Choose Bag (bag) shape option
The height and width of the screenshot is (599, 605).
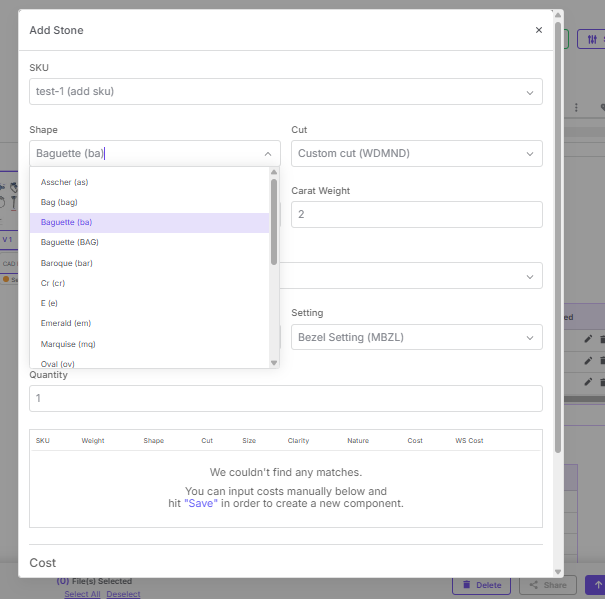[x=59, y=202]
